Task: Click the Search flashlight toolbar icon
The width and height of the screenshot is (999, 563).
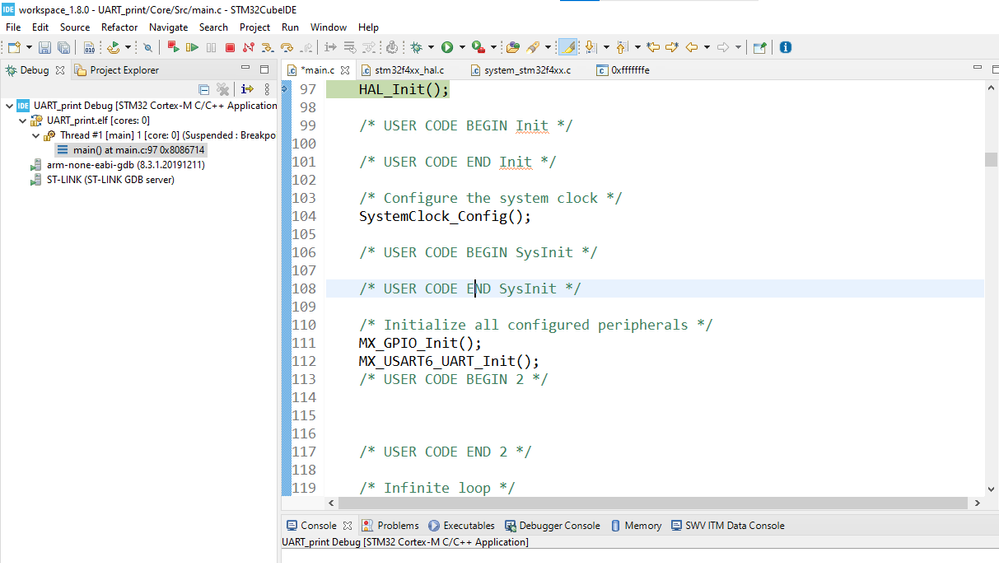Action: tap(533, 47)
